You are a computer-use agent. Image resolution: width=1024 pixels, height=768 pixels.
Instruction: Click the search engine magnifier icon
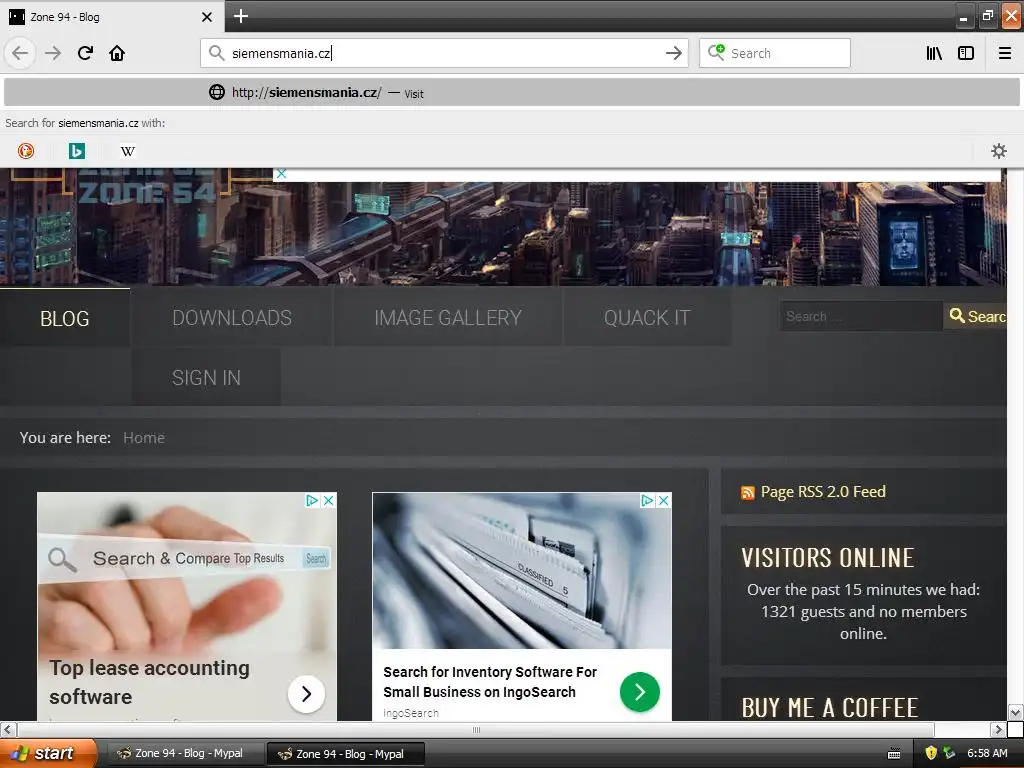(716, 52)
